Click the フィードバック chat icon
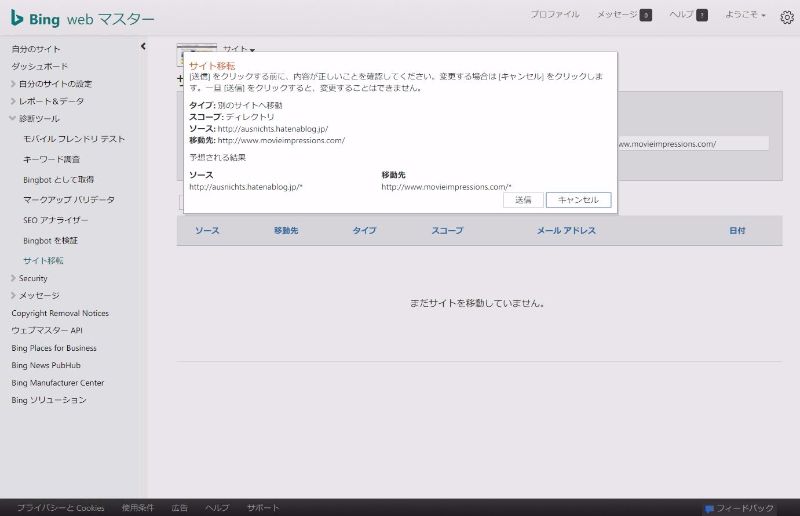Viewport: 800px width, 516px height. coord(709,509)
